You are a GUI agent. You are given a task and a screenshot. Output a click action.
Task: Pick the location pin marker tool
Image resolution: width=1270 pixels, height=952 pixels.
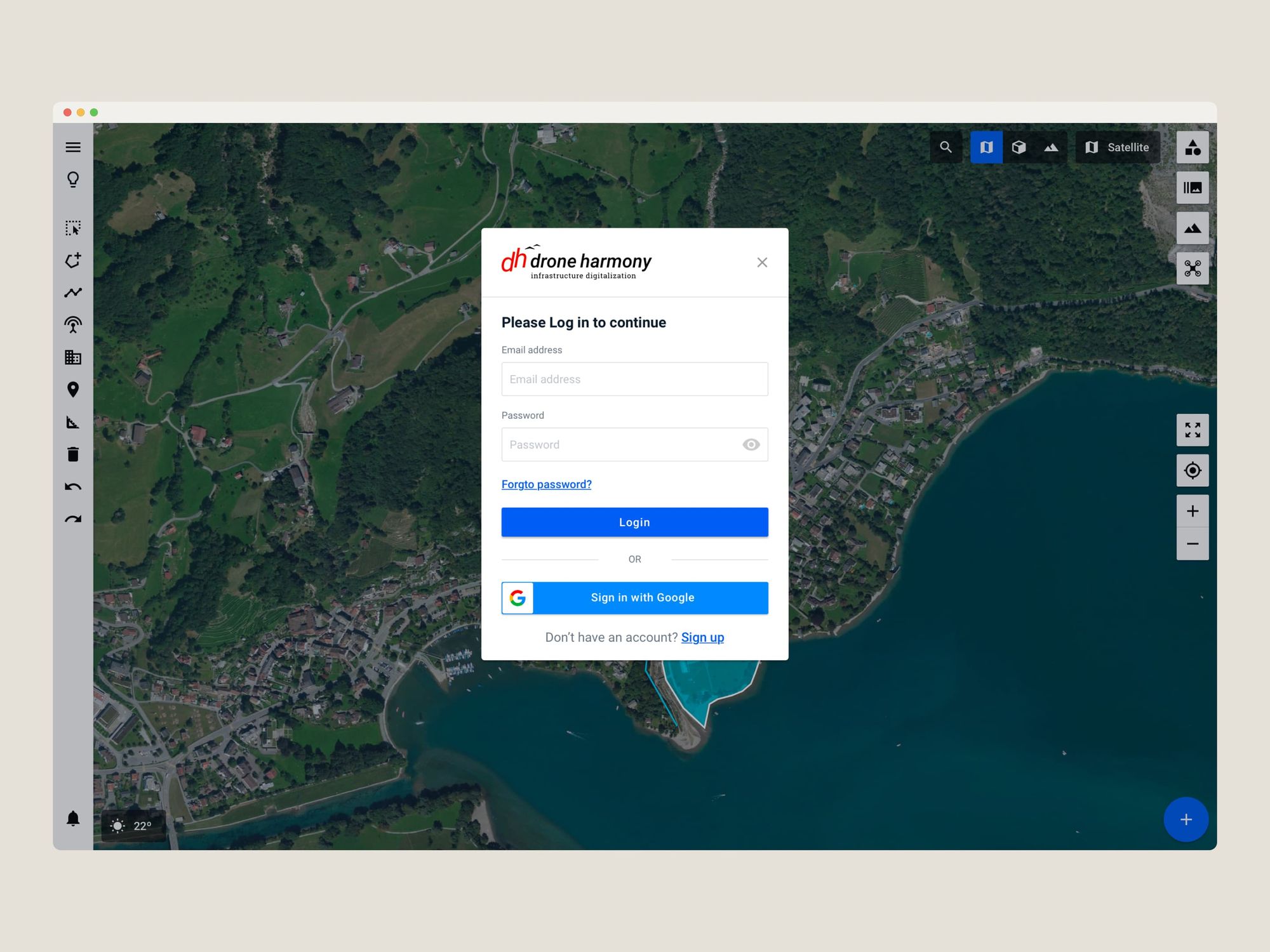73,390
